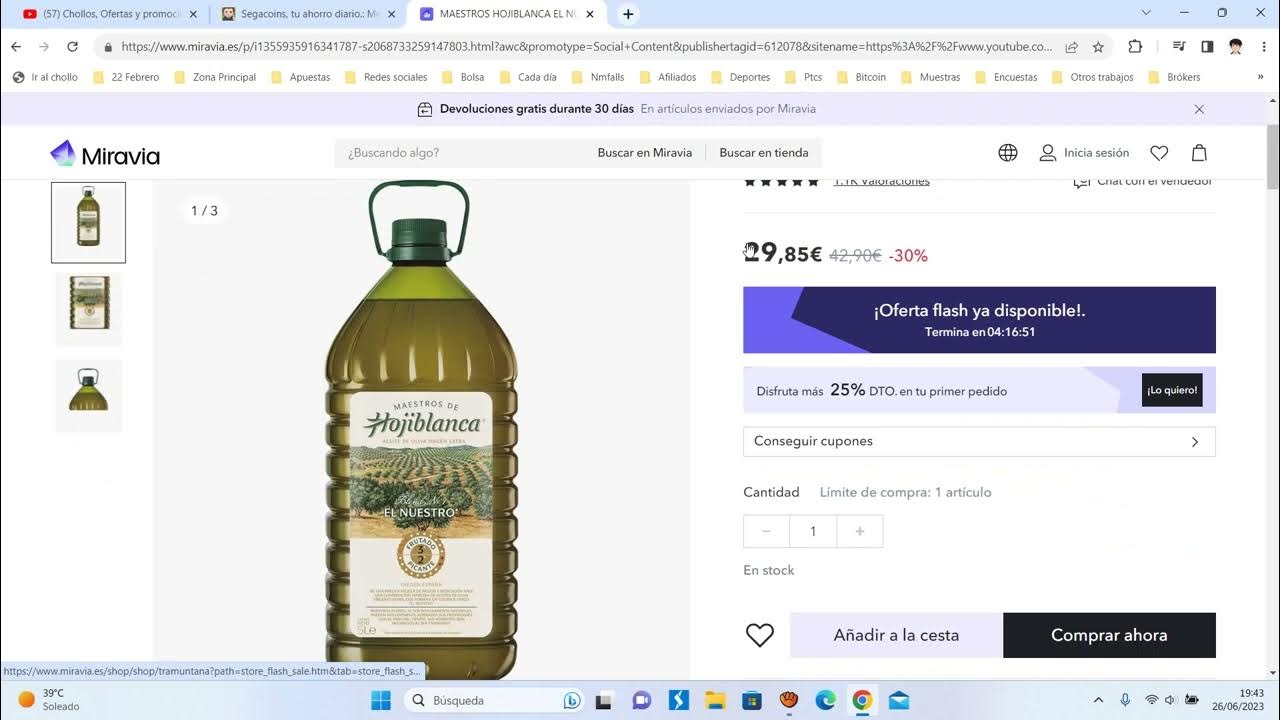
Task: Select first bottle front thumbnail
Action: [x=89, y=222]
